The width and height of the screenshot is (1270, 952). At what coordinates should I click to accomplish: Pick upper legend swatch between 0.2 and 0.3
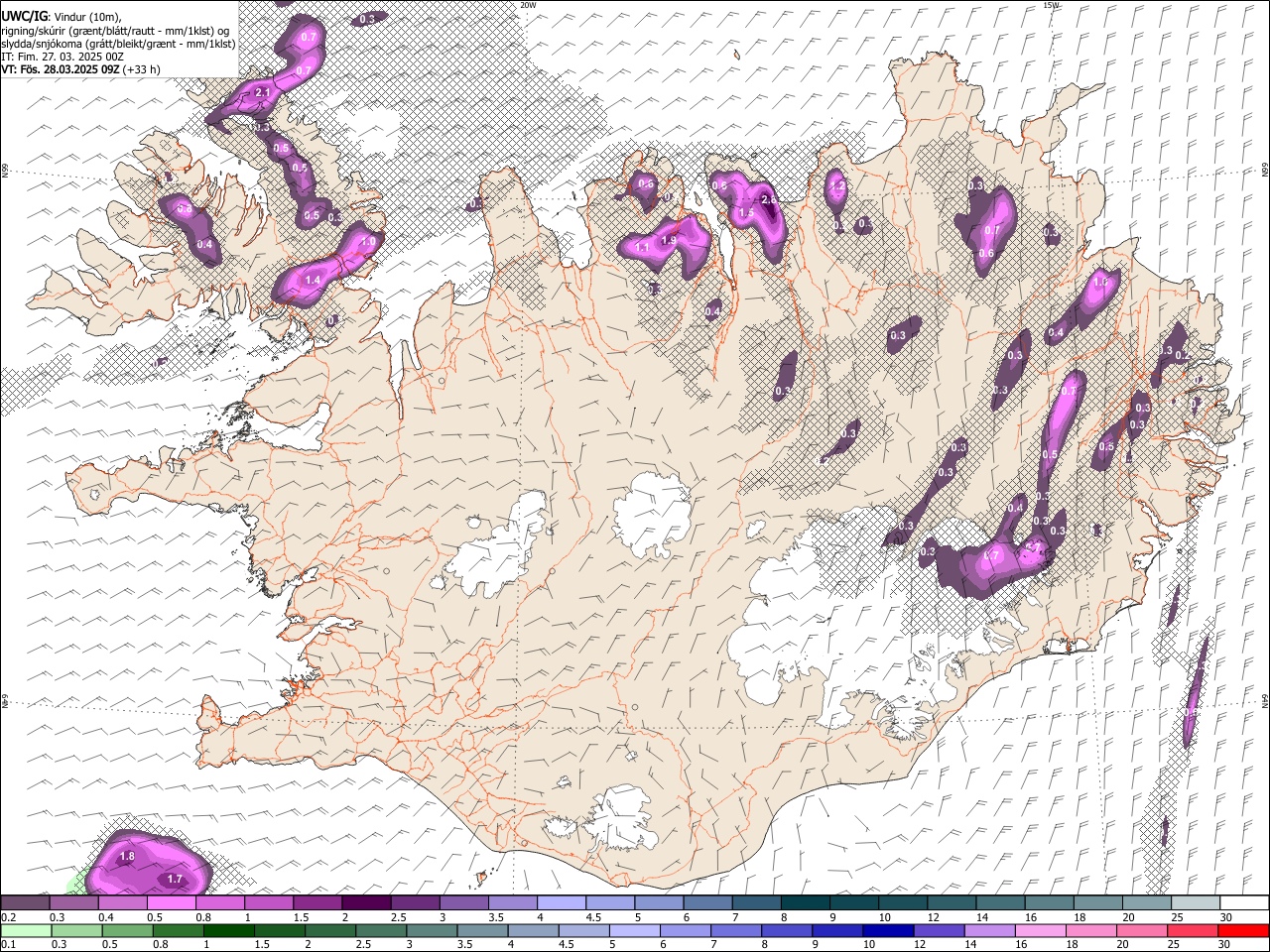pyautogui.click(x=25, y=902)
